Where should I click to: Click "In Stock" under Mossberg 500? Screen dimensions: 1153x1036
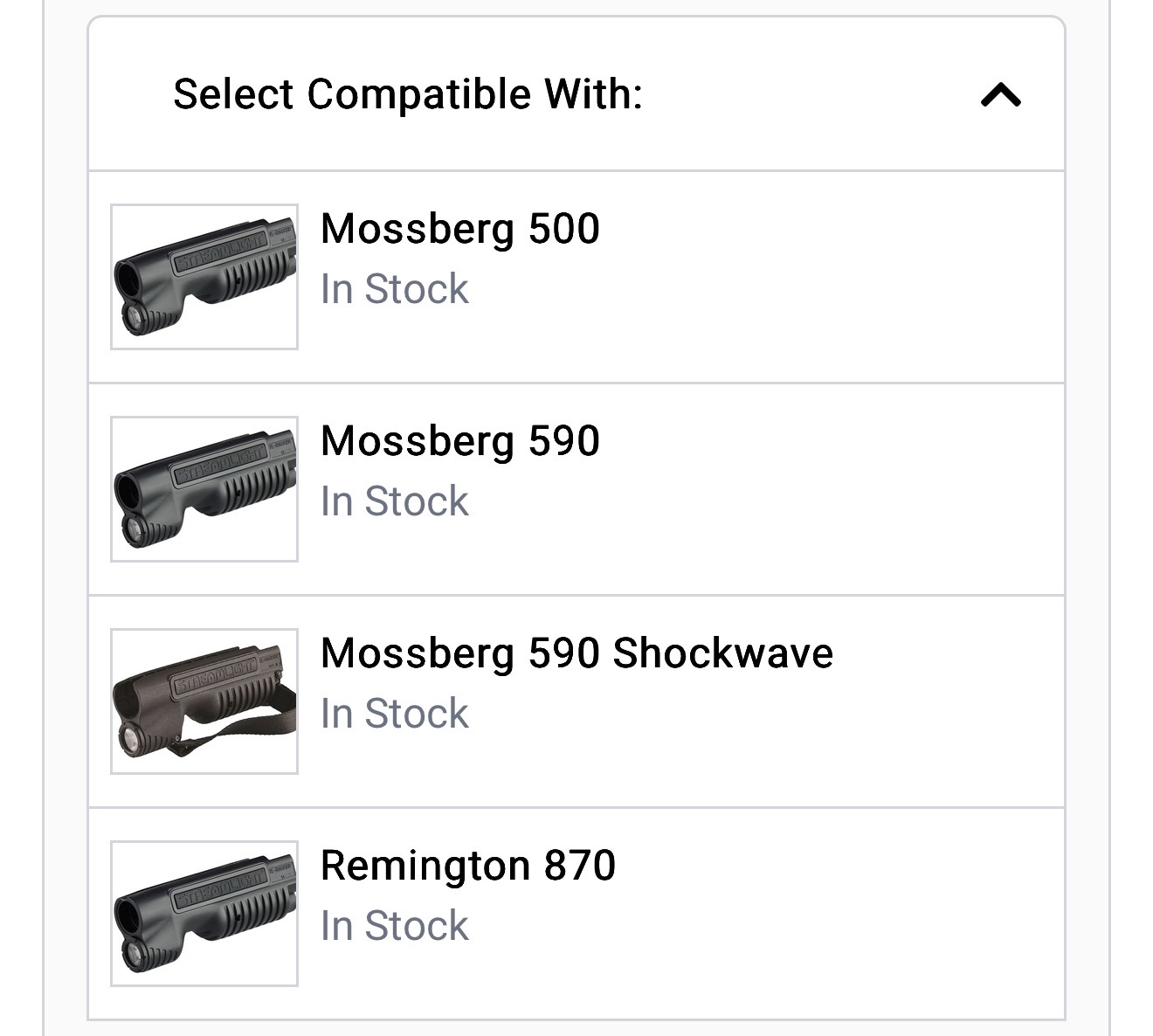click(394, 289)
